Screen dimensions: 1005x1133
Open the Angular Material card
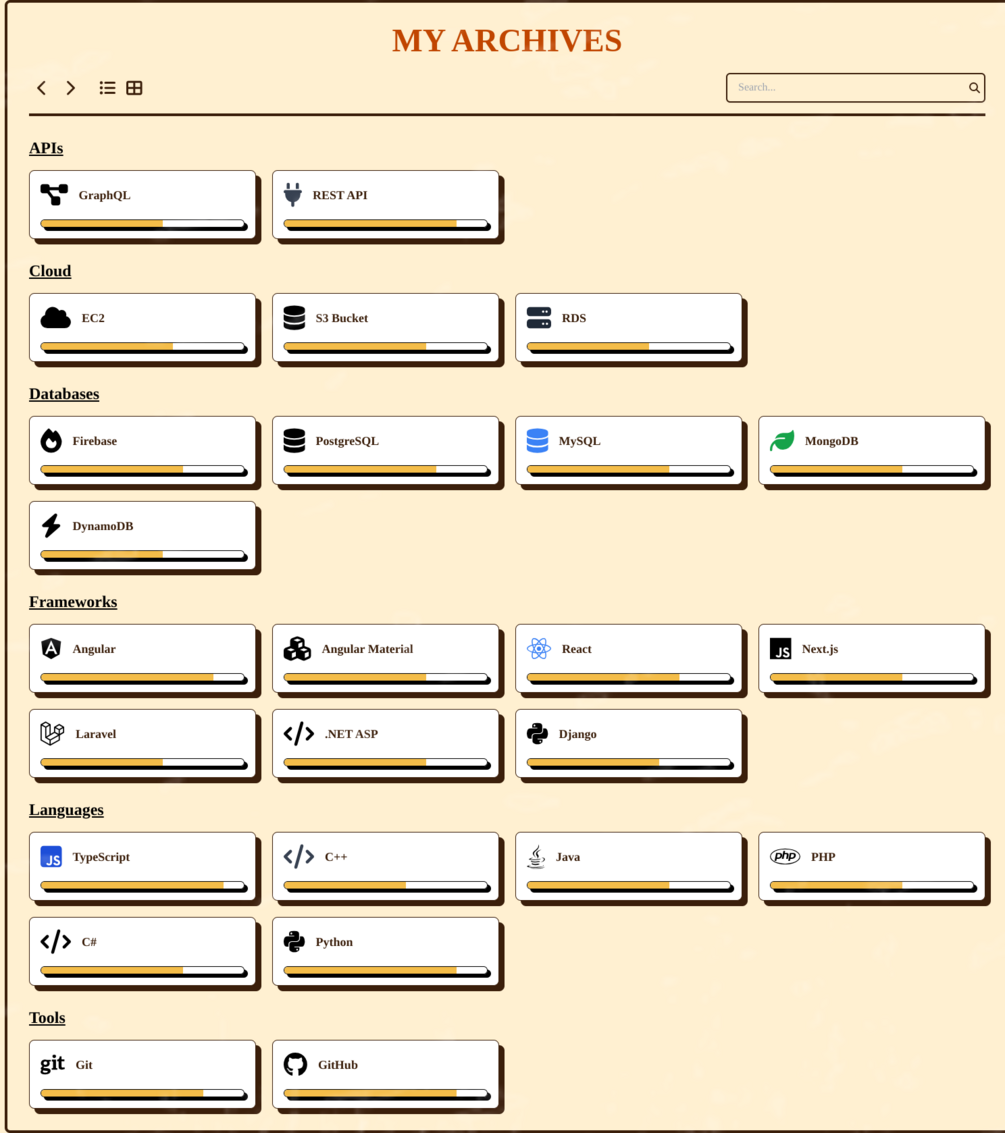pos(385,657)
